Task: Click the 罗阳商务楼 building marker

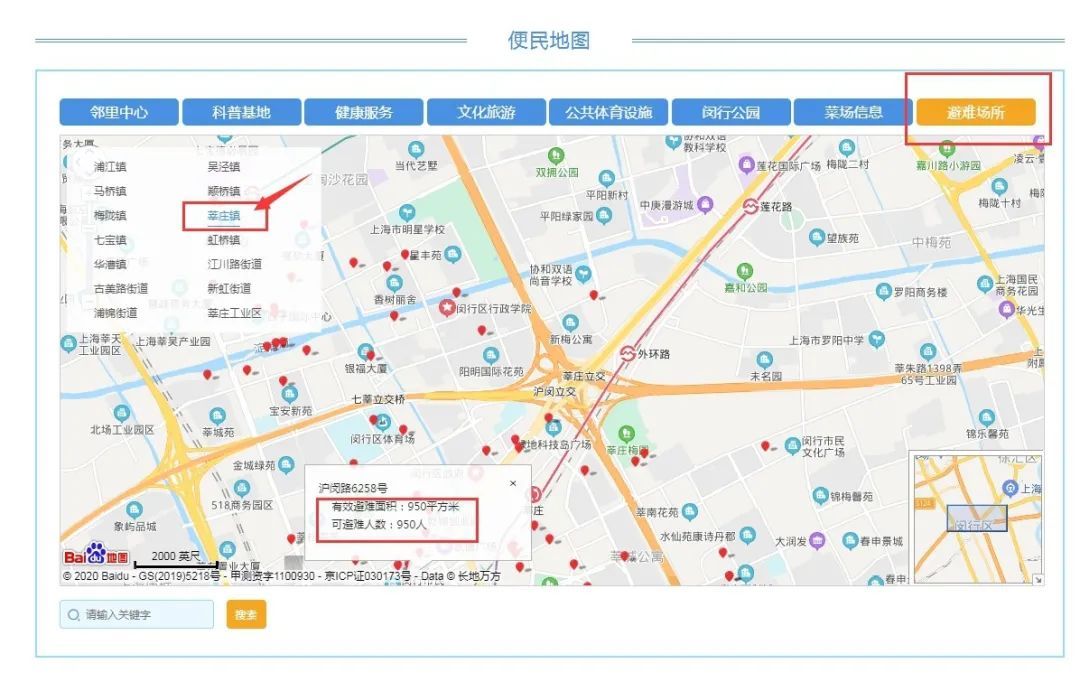Action: click(884, 291)
